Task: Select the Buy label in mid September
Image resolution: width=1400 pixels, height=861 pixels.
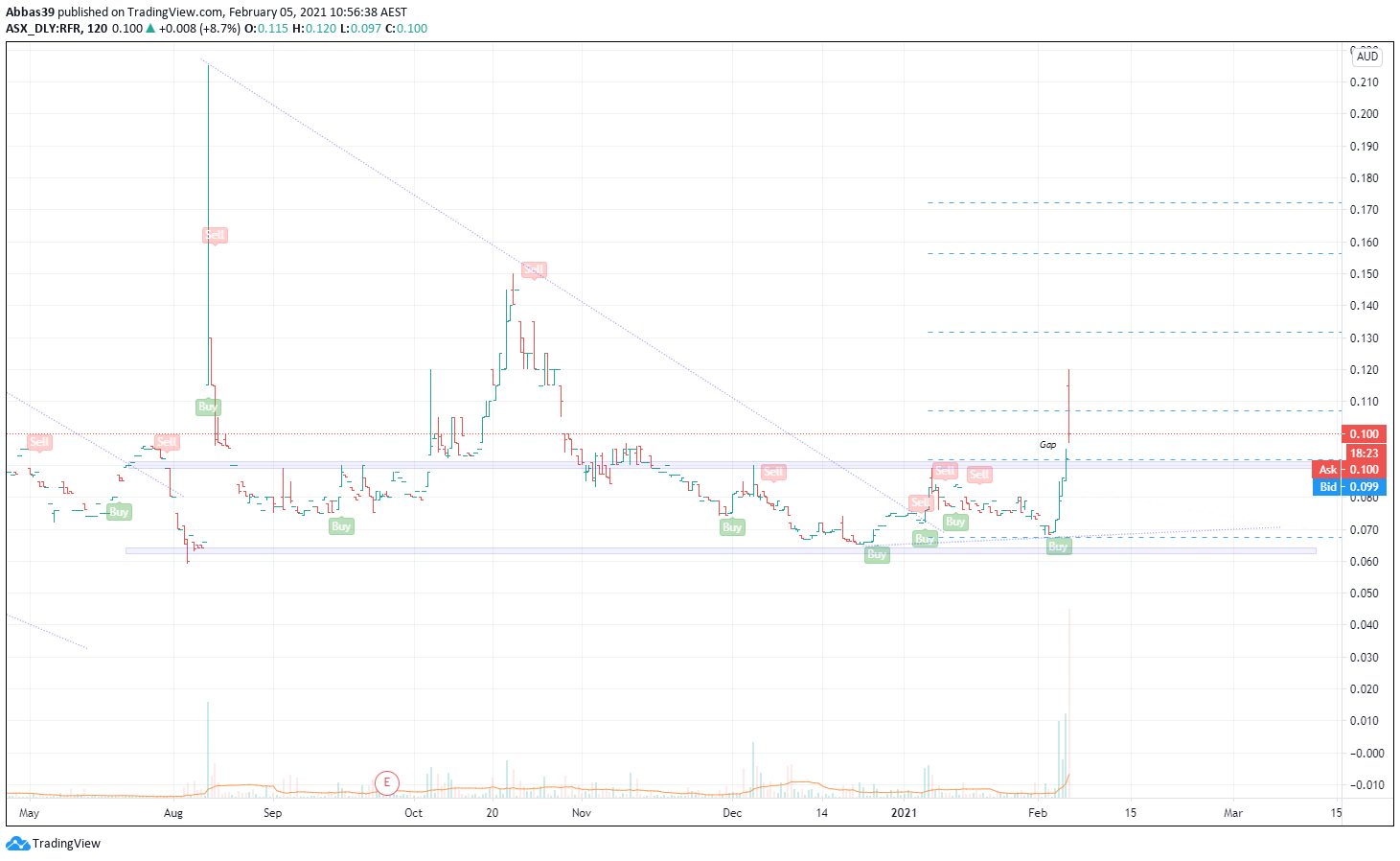Action: point(341,526)
